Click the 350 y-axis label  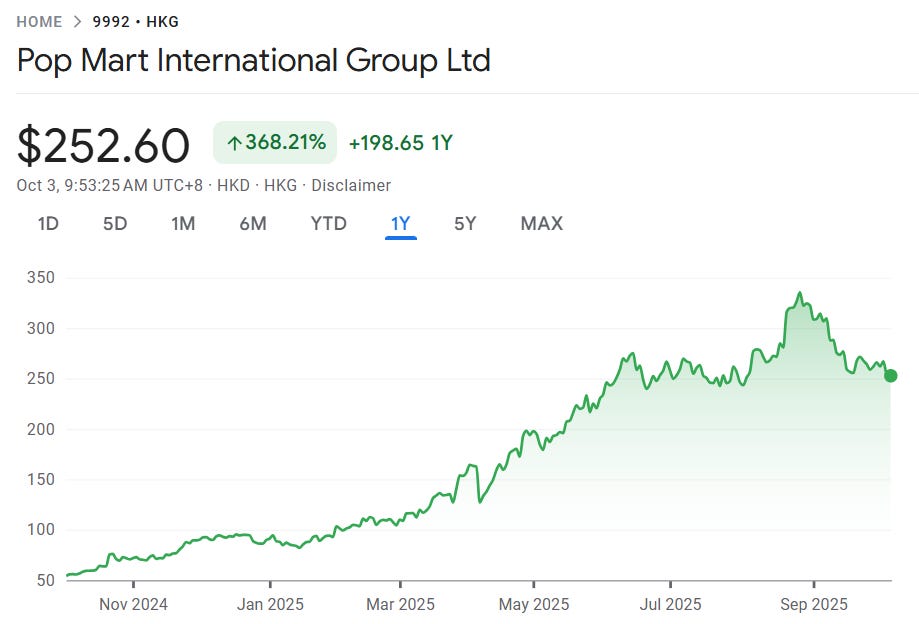pos(41,277)
